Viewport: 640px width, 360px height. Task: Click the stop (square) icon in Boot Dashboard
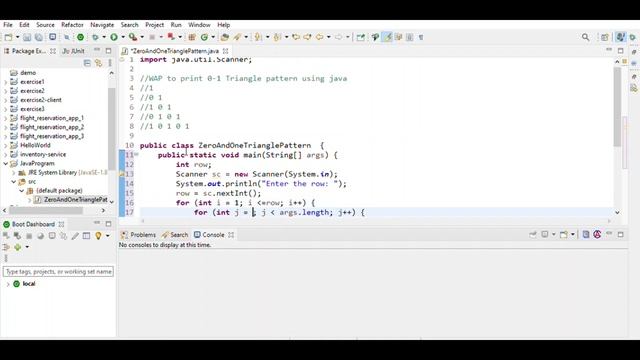coord(29,236)
